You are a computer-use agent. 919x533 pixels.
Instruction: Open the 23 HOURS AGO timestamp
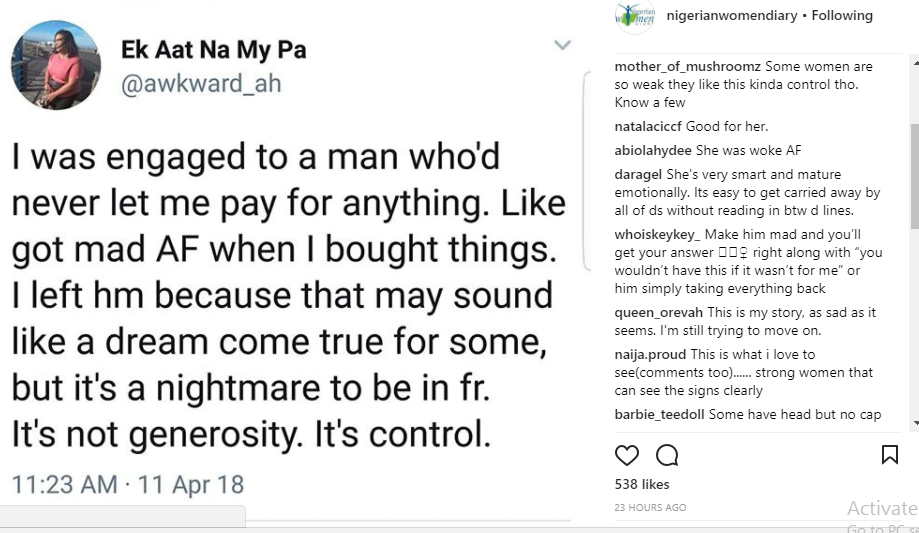pyautogui.click(x=650, y=508)
